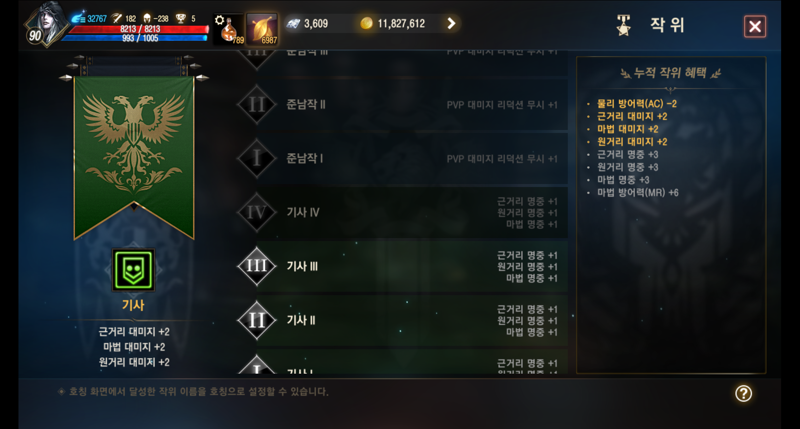800x429 pixels.
Task: Select the 준남작 I rank row
Action: 402,159
